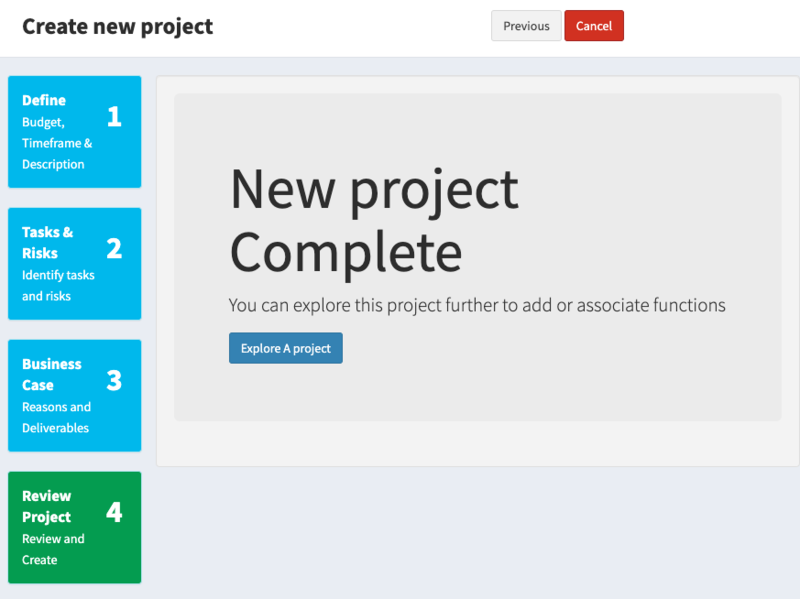The image size is (800, 599).
Task: Go to step 1 Define
Action: pos(74,132)
